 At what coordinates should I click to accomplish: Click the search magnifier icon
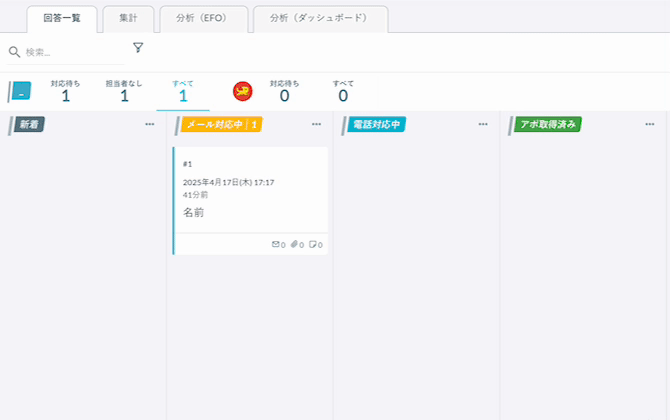click(x=15, y=52)
